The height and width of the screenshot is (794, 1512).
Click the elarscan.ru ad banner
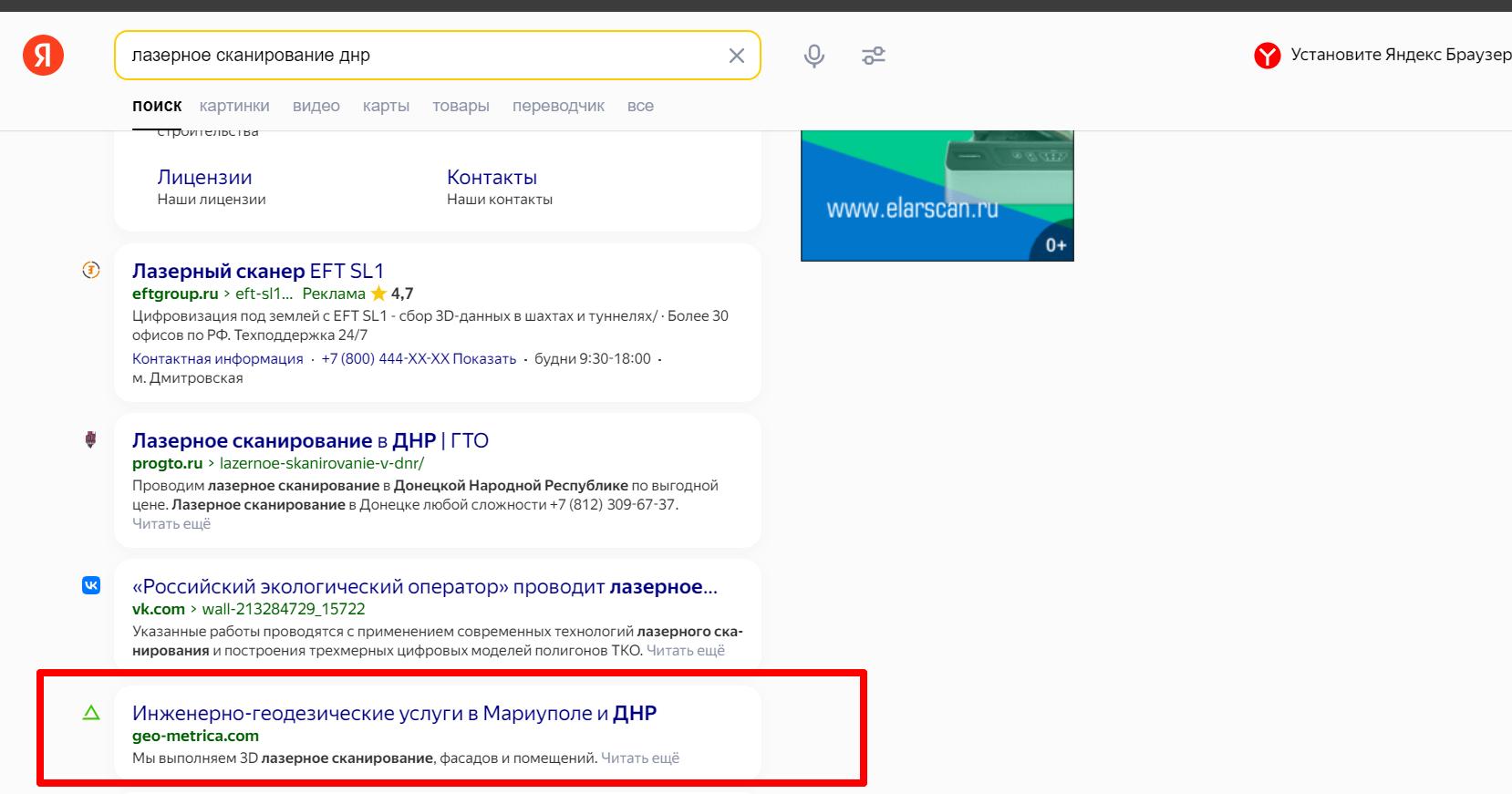pos(937,195)
